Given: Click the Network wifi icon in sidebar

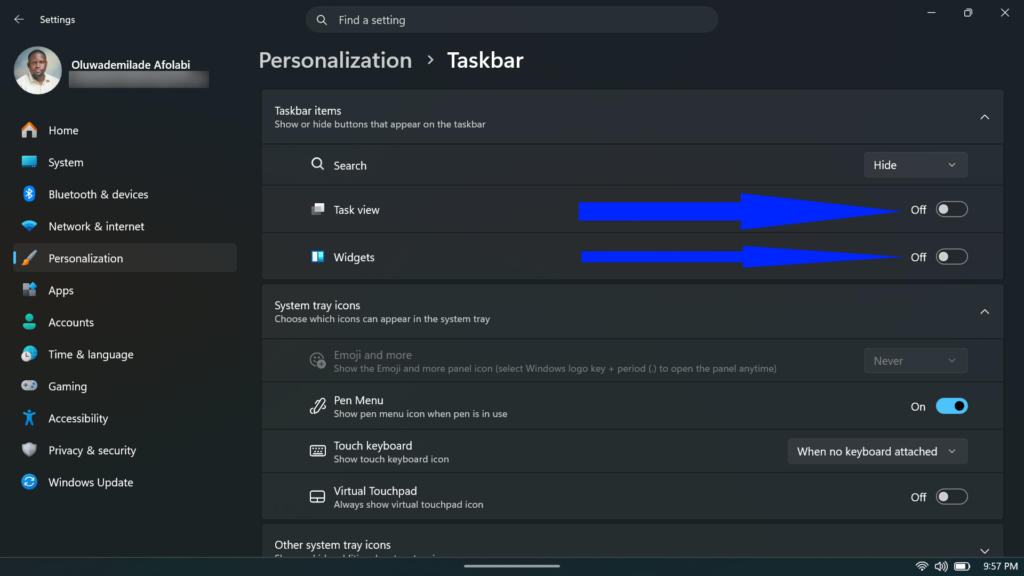Looking at the screenshot, I should [29, 226].
